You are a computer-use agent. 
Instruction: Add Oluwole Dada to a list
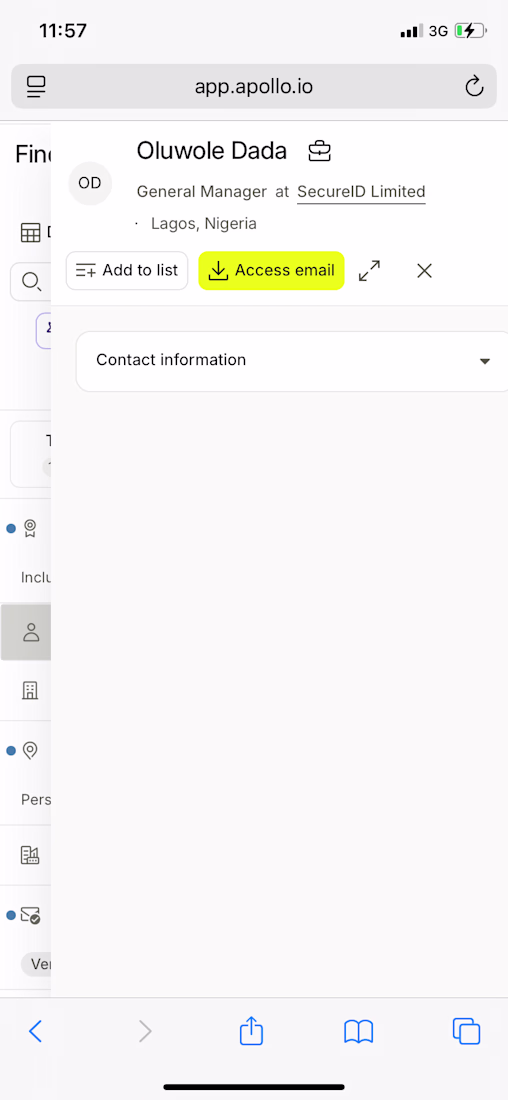127,271
